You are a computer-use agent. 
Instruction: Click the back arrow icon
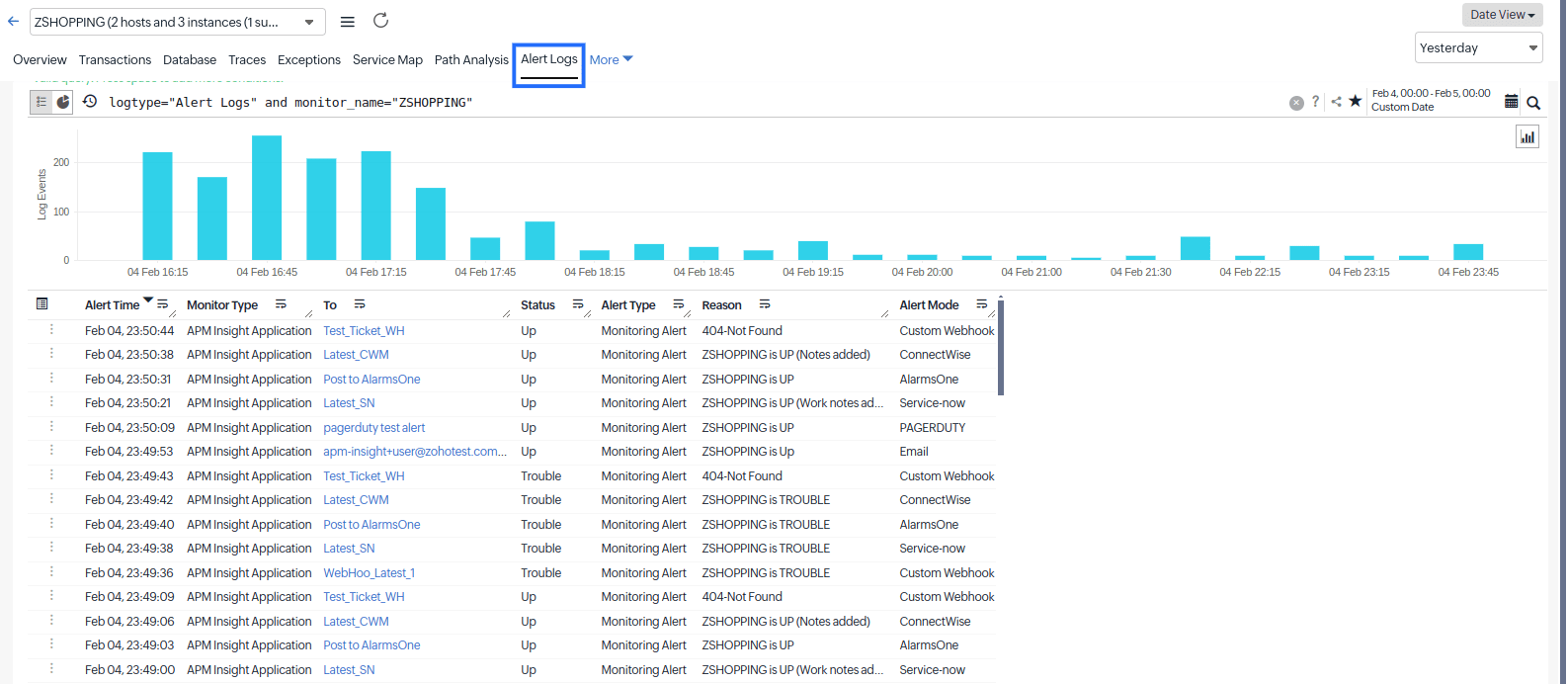coord(13,21)
